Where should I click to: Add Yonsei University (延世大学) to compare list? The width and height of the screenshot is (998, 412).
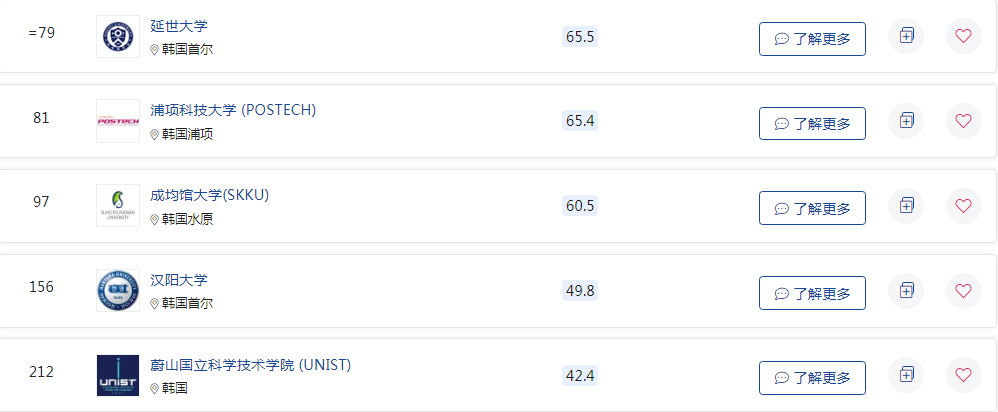[906, 36]
